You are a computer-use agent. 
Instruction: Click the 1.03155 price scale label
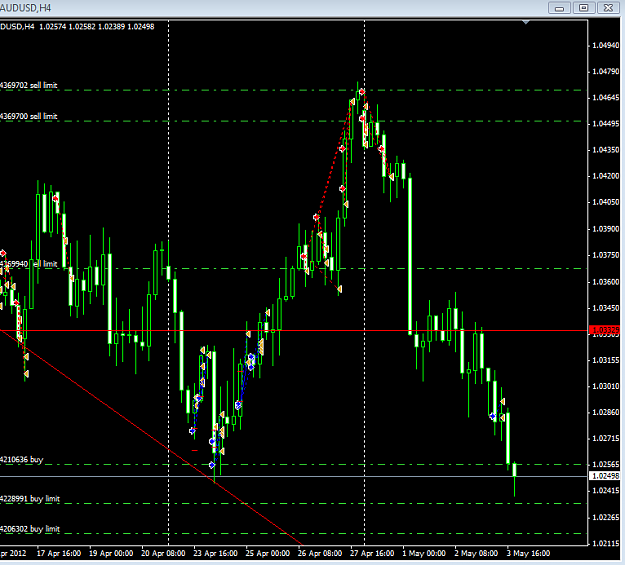(606, 360)
